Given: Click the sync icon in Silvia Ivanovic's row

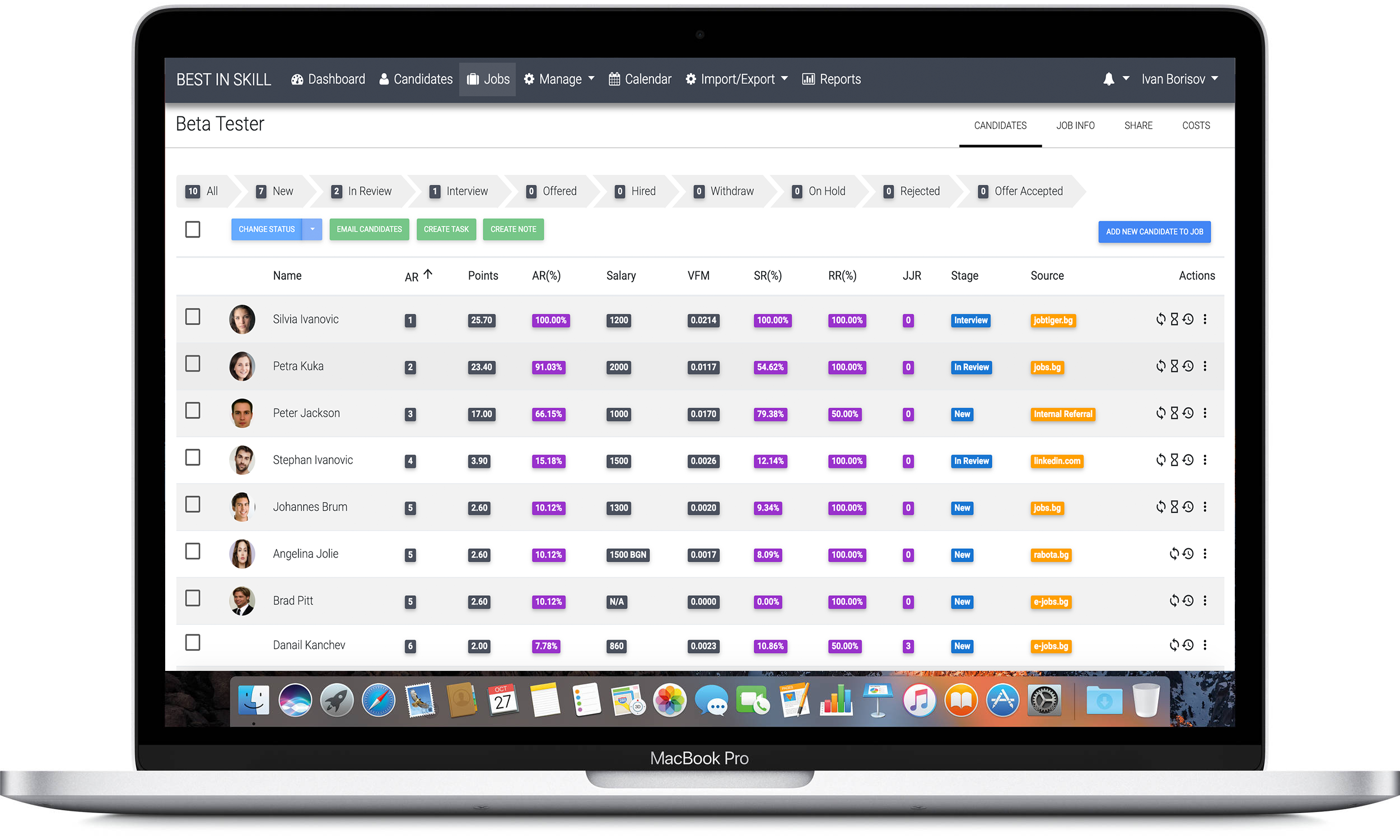Looking at the screenshot, I should coord(1161,319).
